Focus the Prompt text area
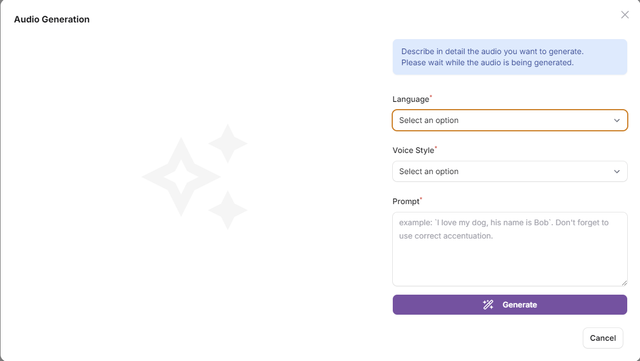This screenshot has height=361, width=640. 510,249
